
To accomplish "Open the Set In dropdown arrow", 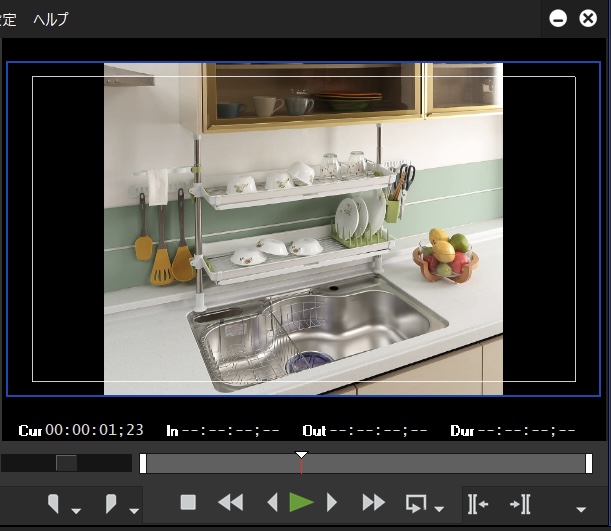I will [x=76, y=510].
